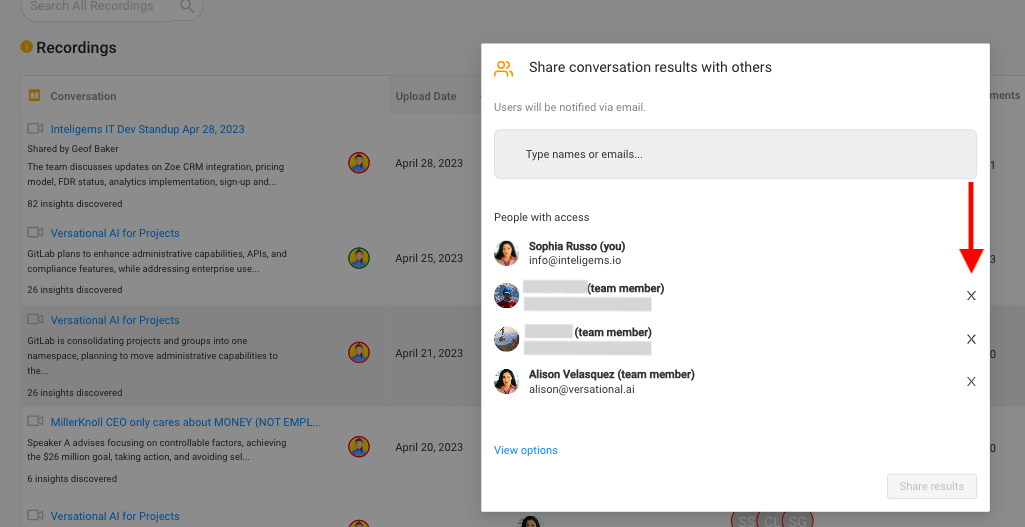Screen dimensions: 1025x527
Task: Sort by the Upload Date column
Action: click(426, 96)
